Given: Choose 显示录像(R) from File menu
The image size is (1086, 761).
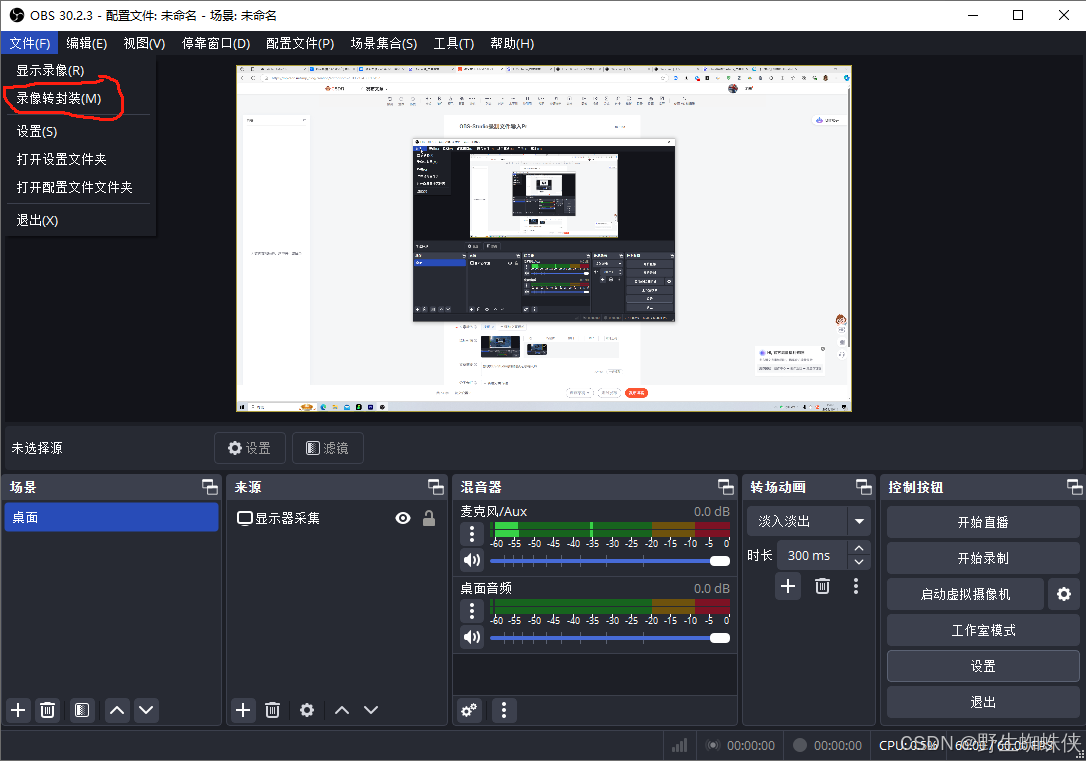Looking at the screenshot, I should [x=80, y=71].
